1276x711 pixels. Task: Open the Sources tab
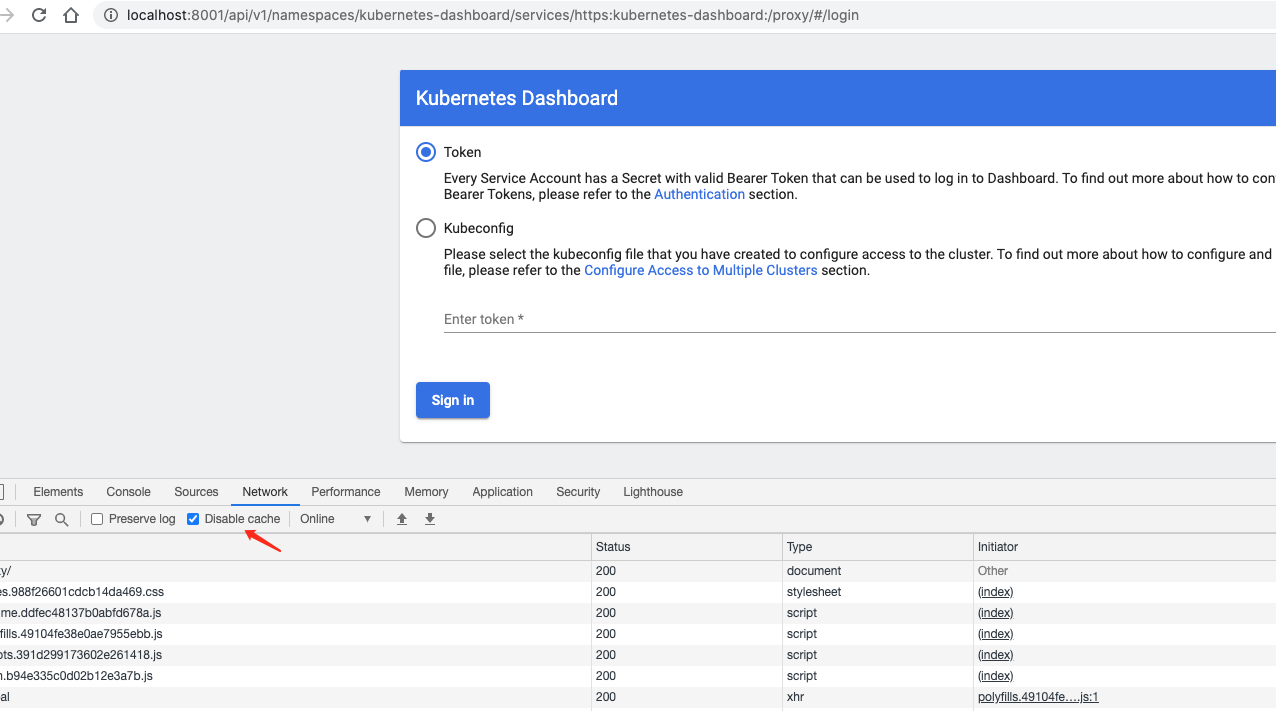point(196,492)
